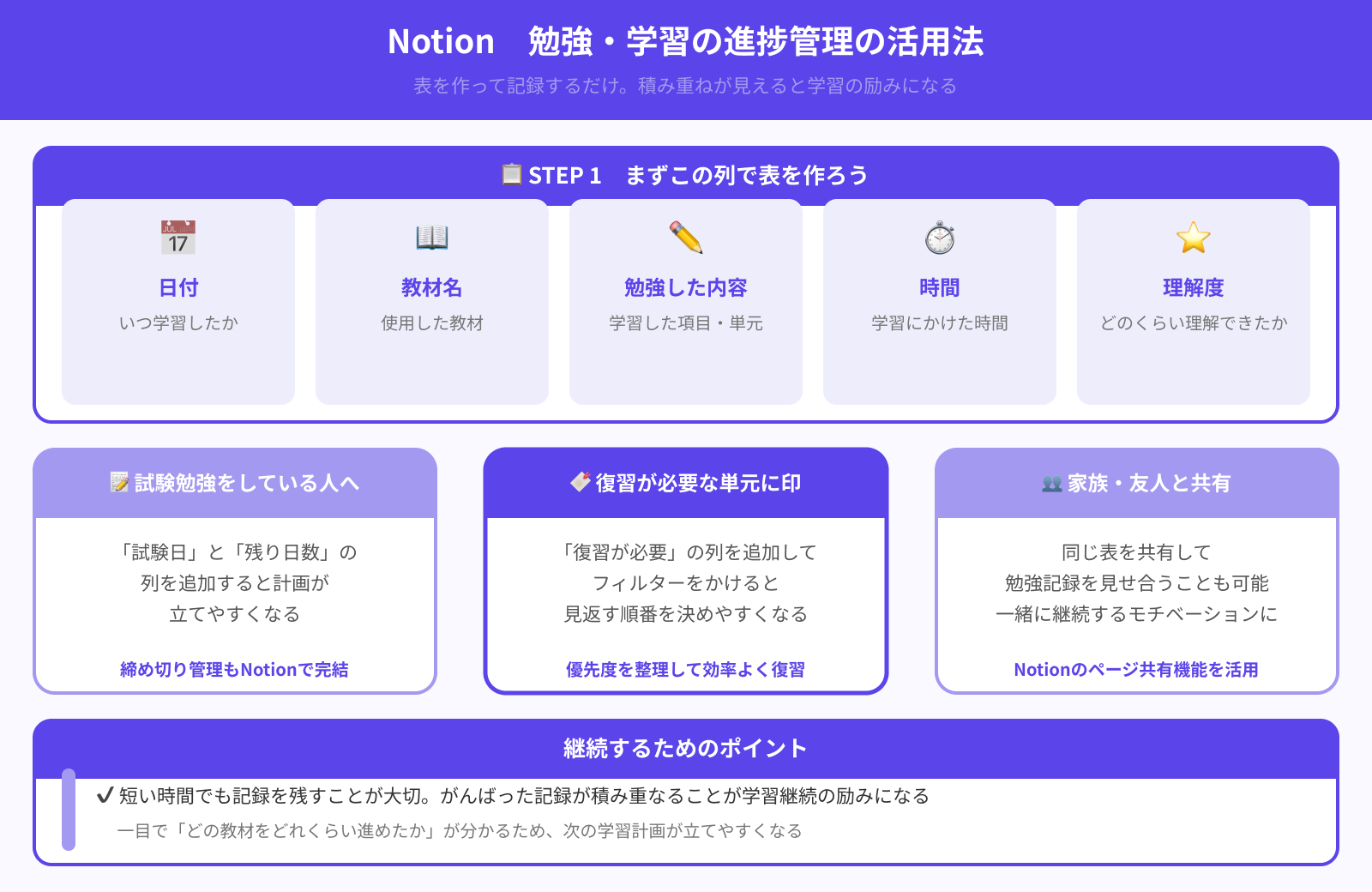Click the 締め切り管理もNotionで完結 link
Viewport: 1372px width, 892px height.
click(235, 669)
